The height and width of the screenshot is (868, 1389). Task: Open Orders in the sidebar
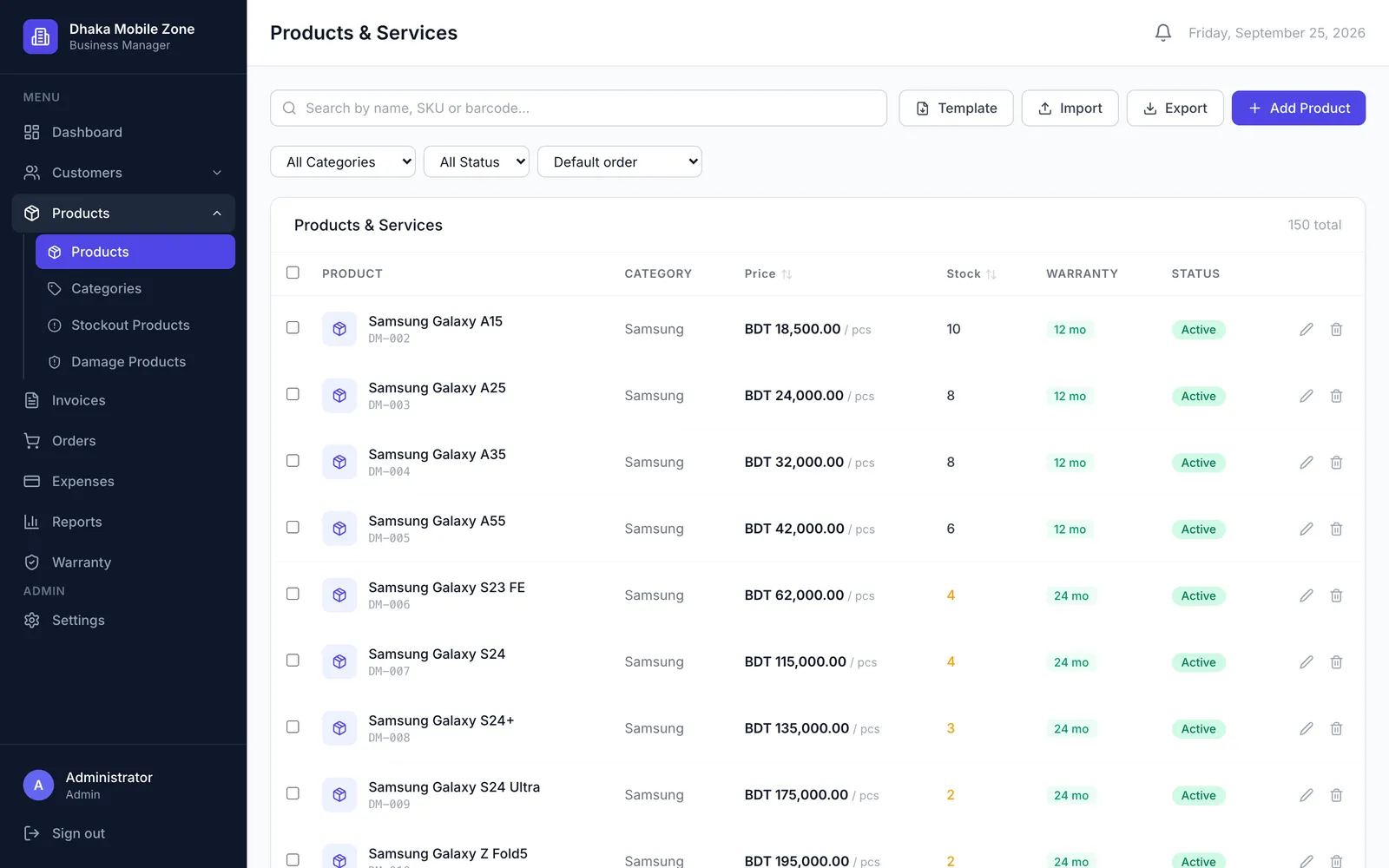click(123, 441)
